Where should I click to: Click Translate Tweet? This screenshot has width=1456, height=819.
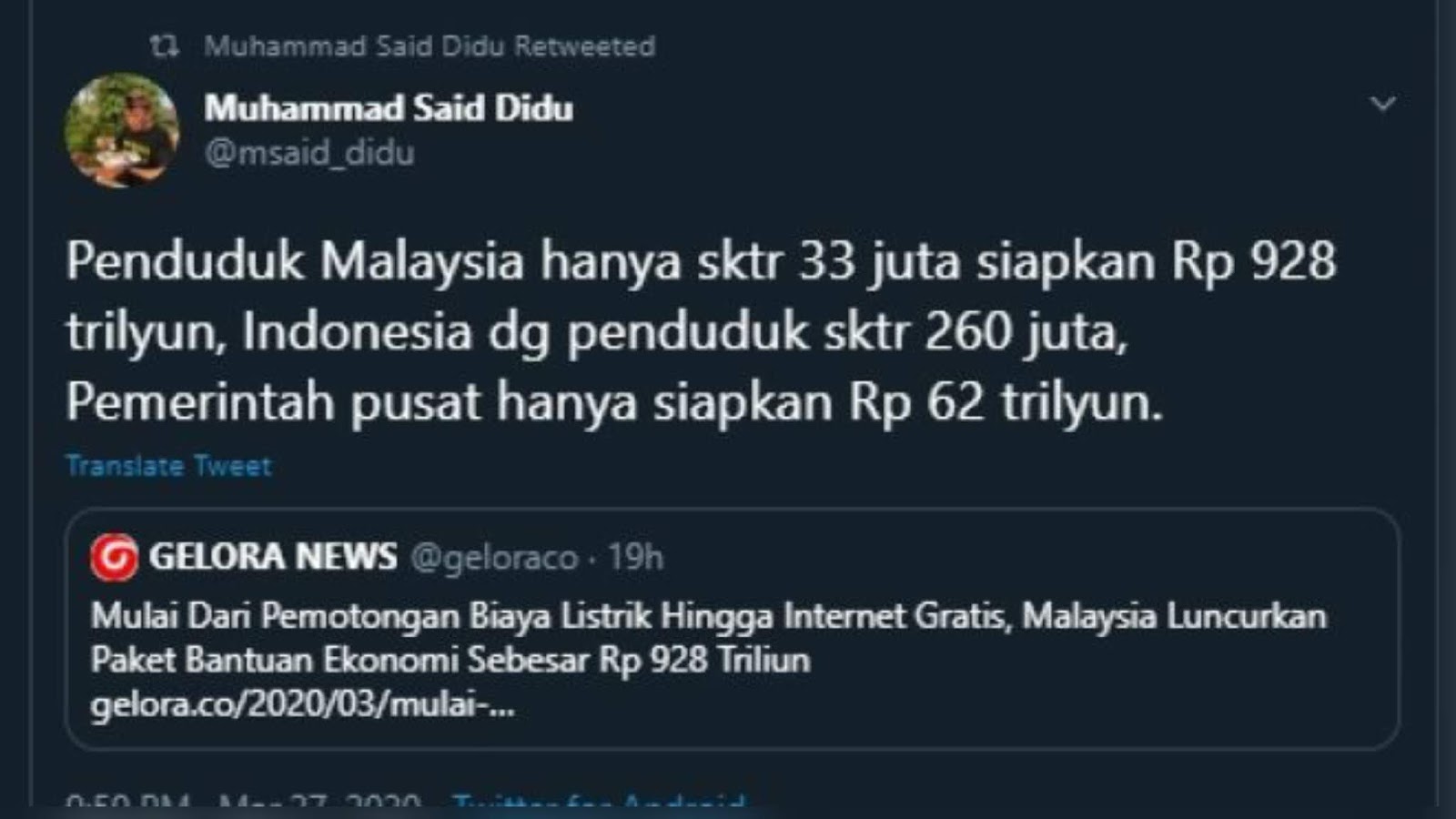pyautogui.click(x=168, y=466)
